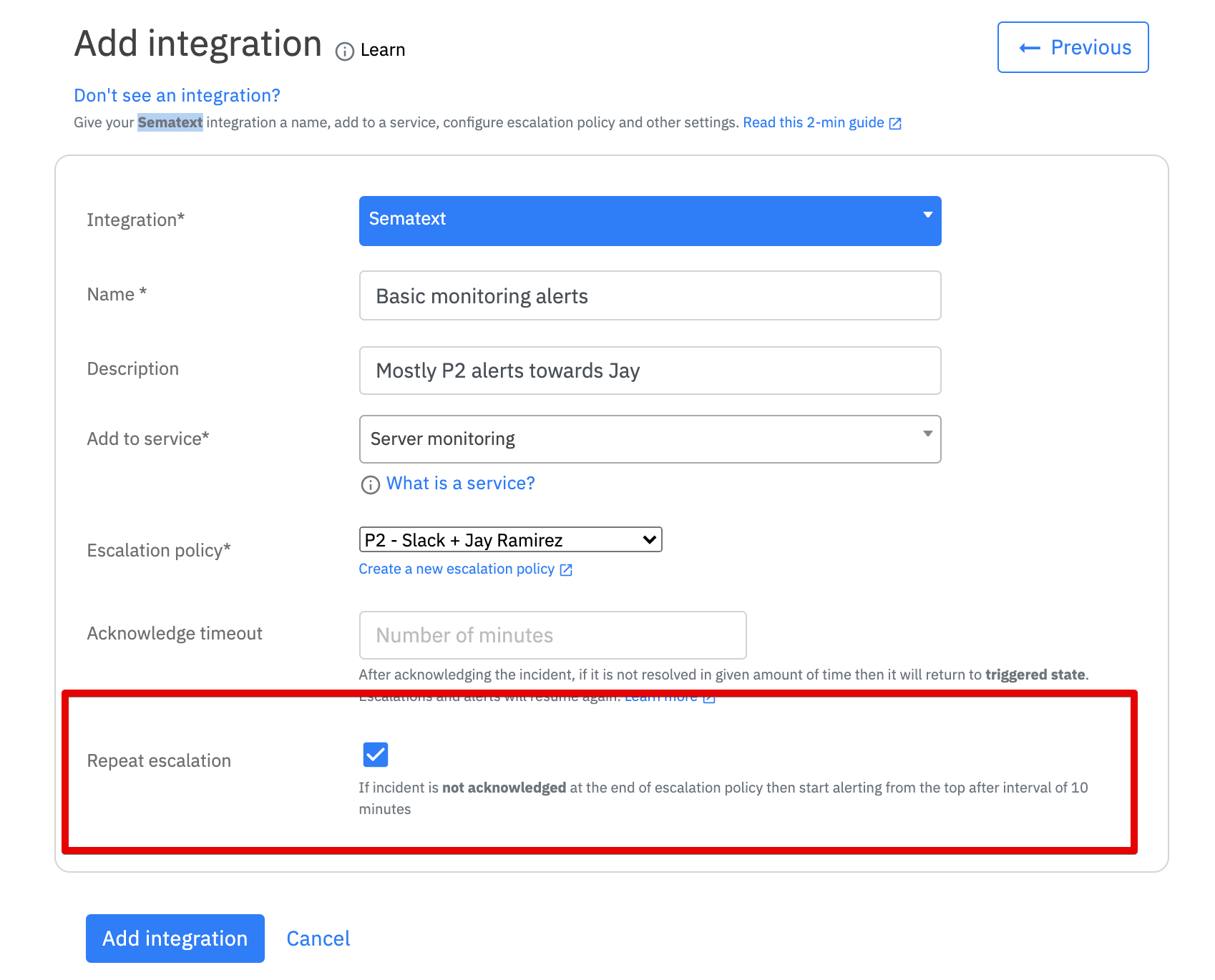Screen dimensions: 1215x980
Task: Click the external link icon after 2-min guide
Action: 895,124
